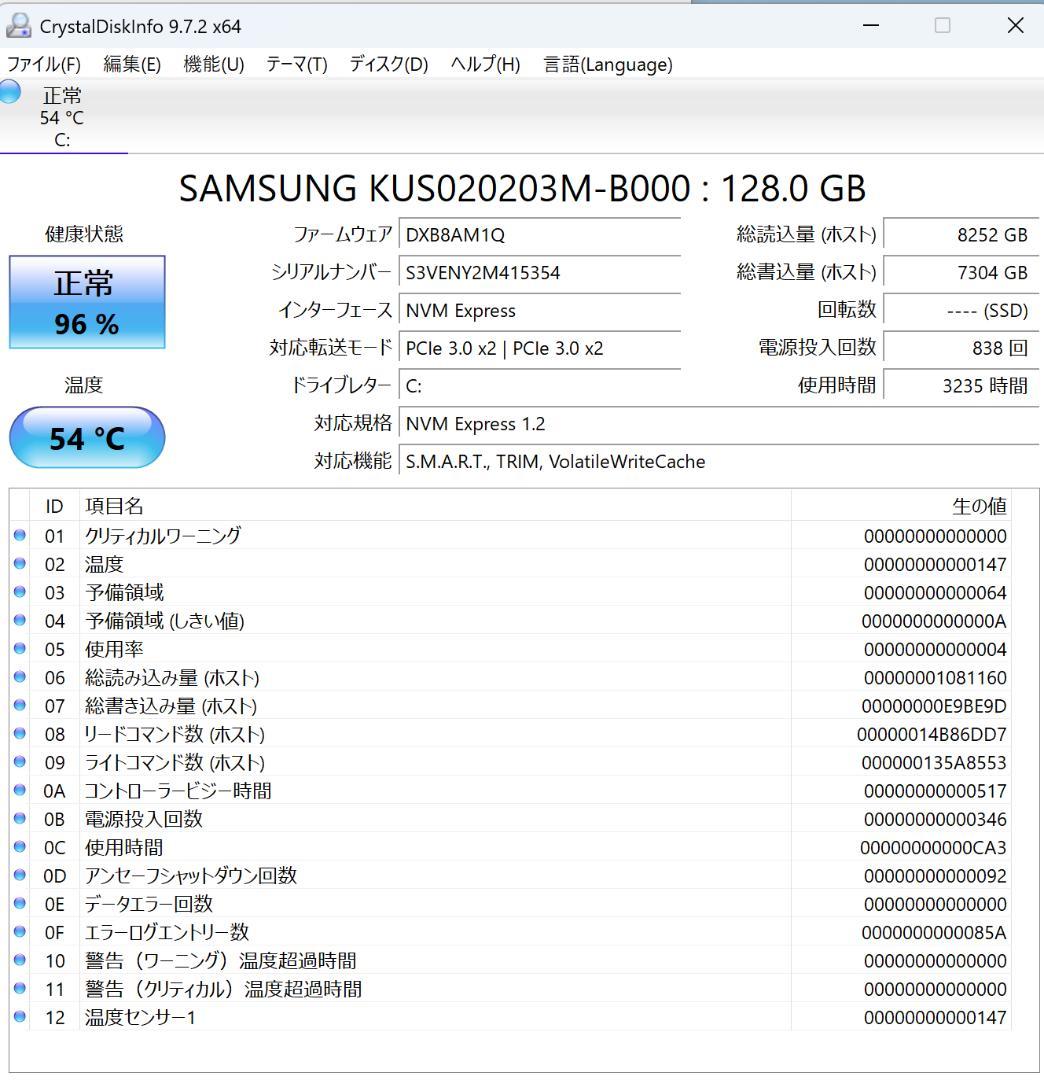
Task: Click the 正常 96 % health status badge
Action: (87, 300)
